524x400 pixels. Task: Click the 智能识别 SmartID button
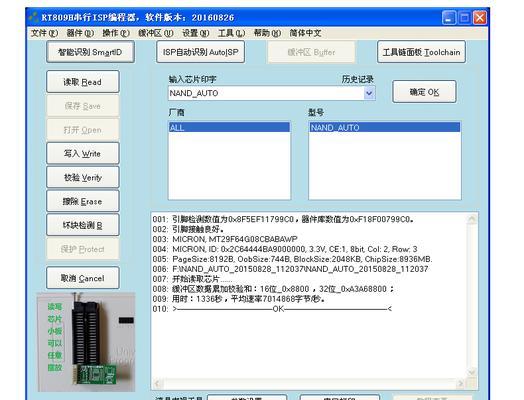coord(91,52)
